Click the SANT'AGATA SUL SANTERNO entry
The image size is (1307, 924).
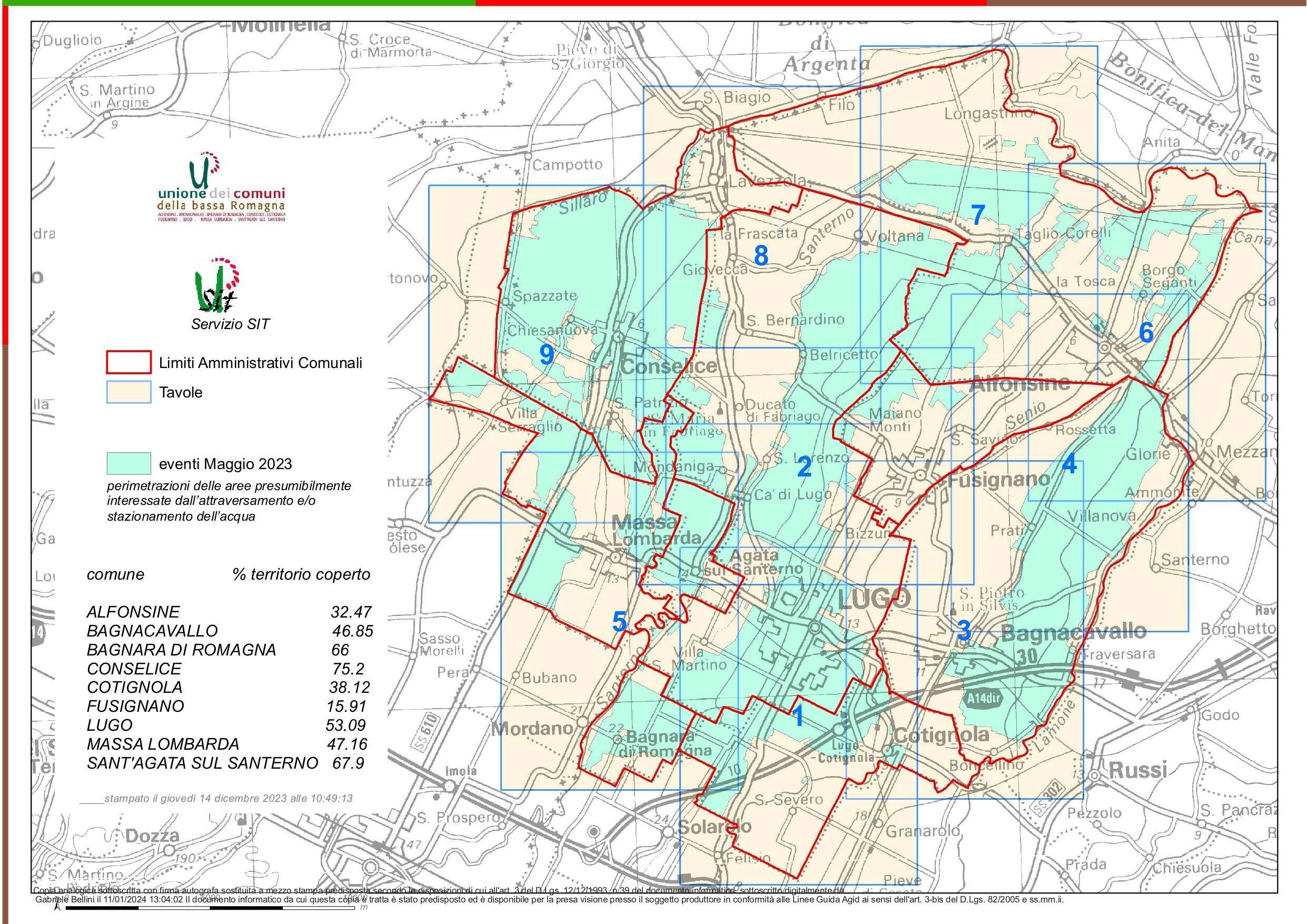[202, 762]
